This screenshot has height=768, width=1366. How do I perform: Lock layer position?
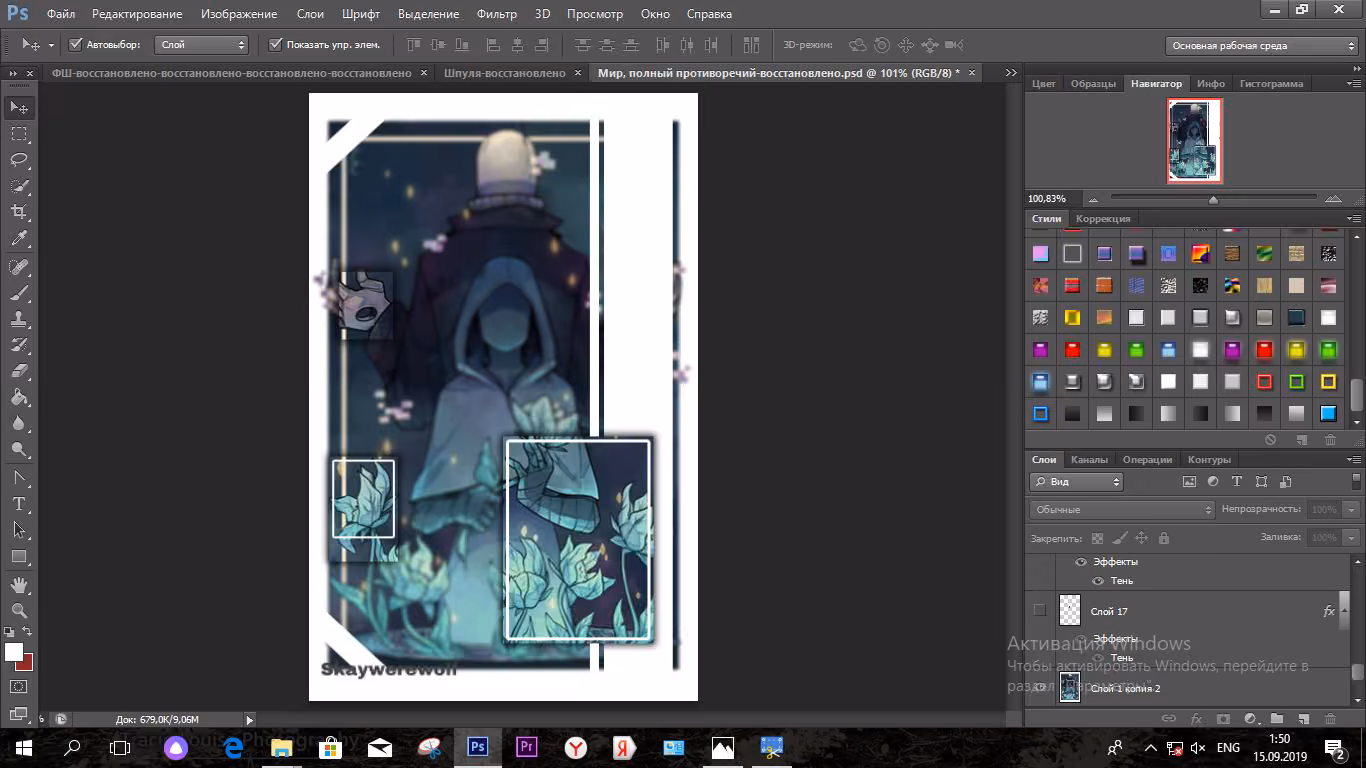click(1142, 538)
